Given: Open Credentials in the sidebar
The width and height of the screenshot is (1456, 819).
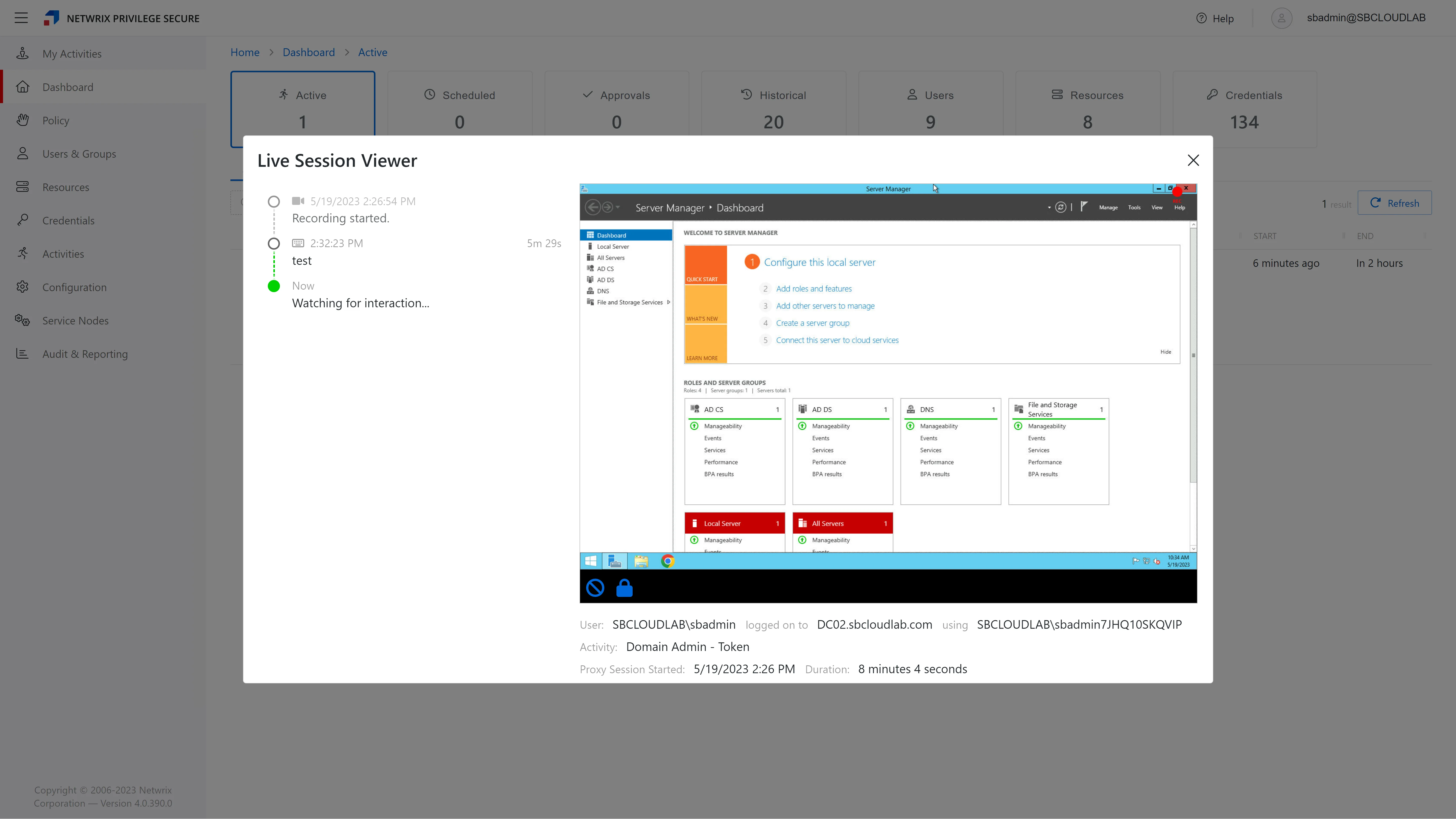Looking at the screenshot, I should coord(68,220).
